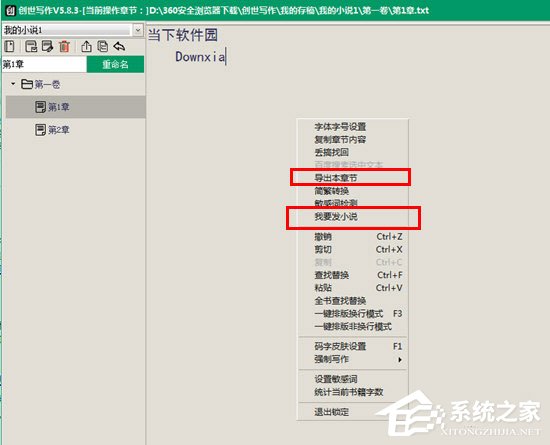Click the copy documents toolbar icon
This screenshot has height=445, width=550.
(103, 46)
